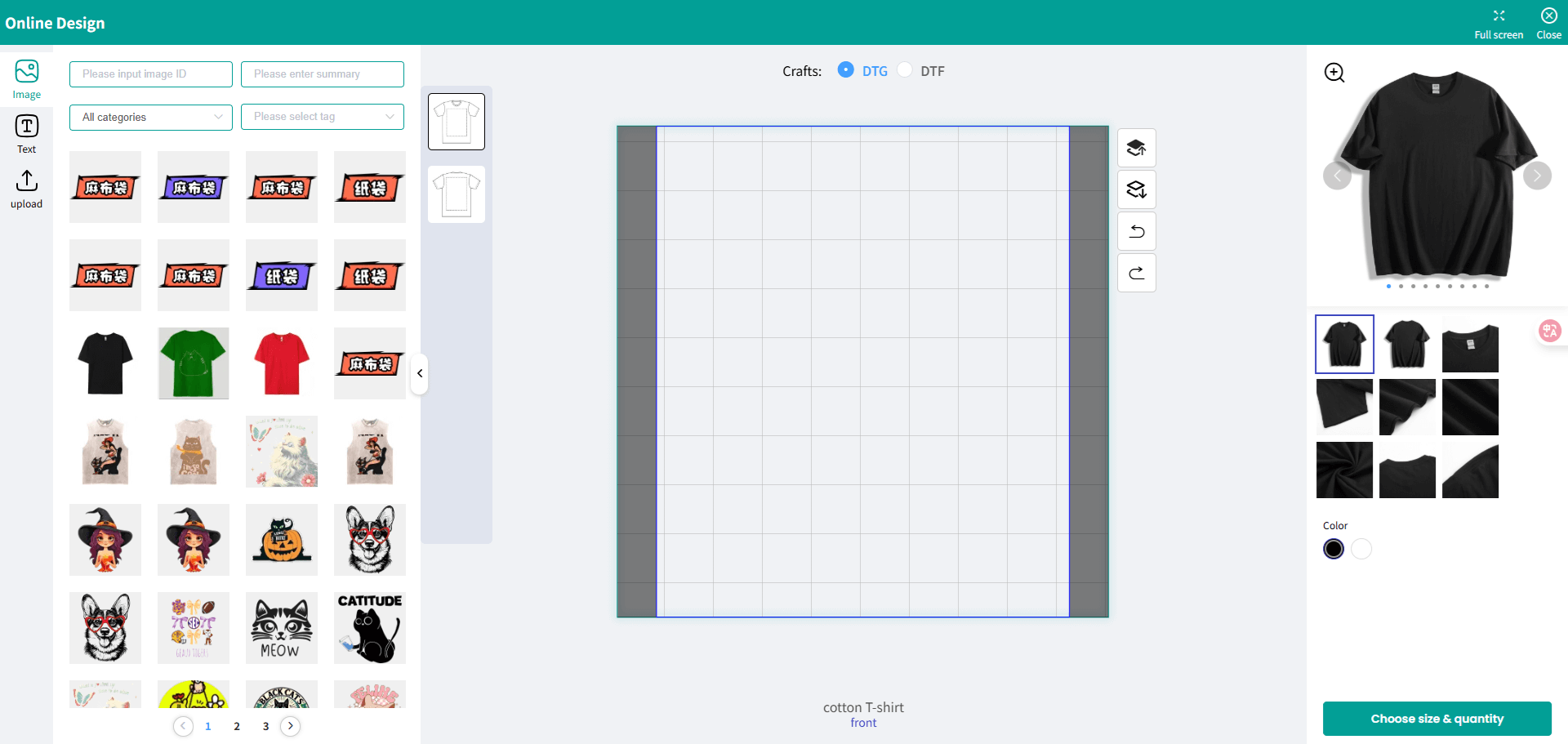Redo the design action
Viewport: 1568px width, 744px height.
coord(1136,273)
